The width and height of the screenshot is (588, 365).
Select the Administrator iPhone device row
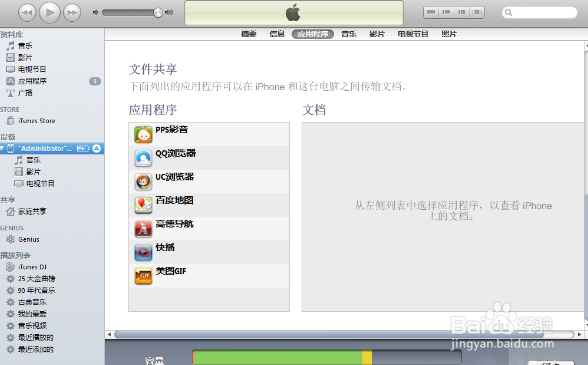pos(52,149)
